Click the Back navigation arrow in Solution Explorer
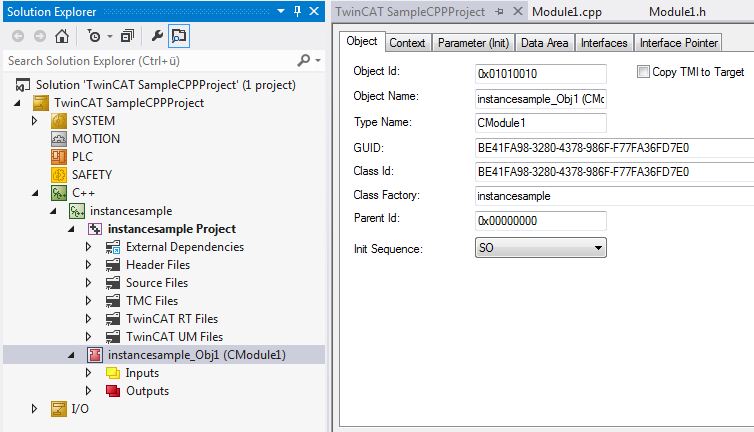This screenshot has height=432, width=754. pos(18,36)
